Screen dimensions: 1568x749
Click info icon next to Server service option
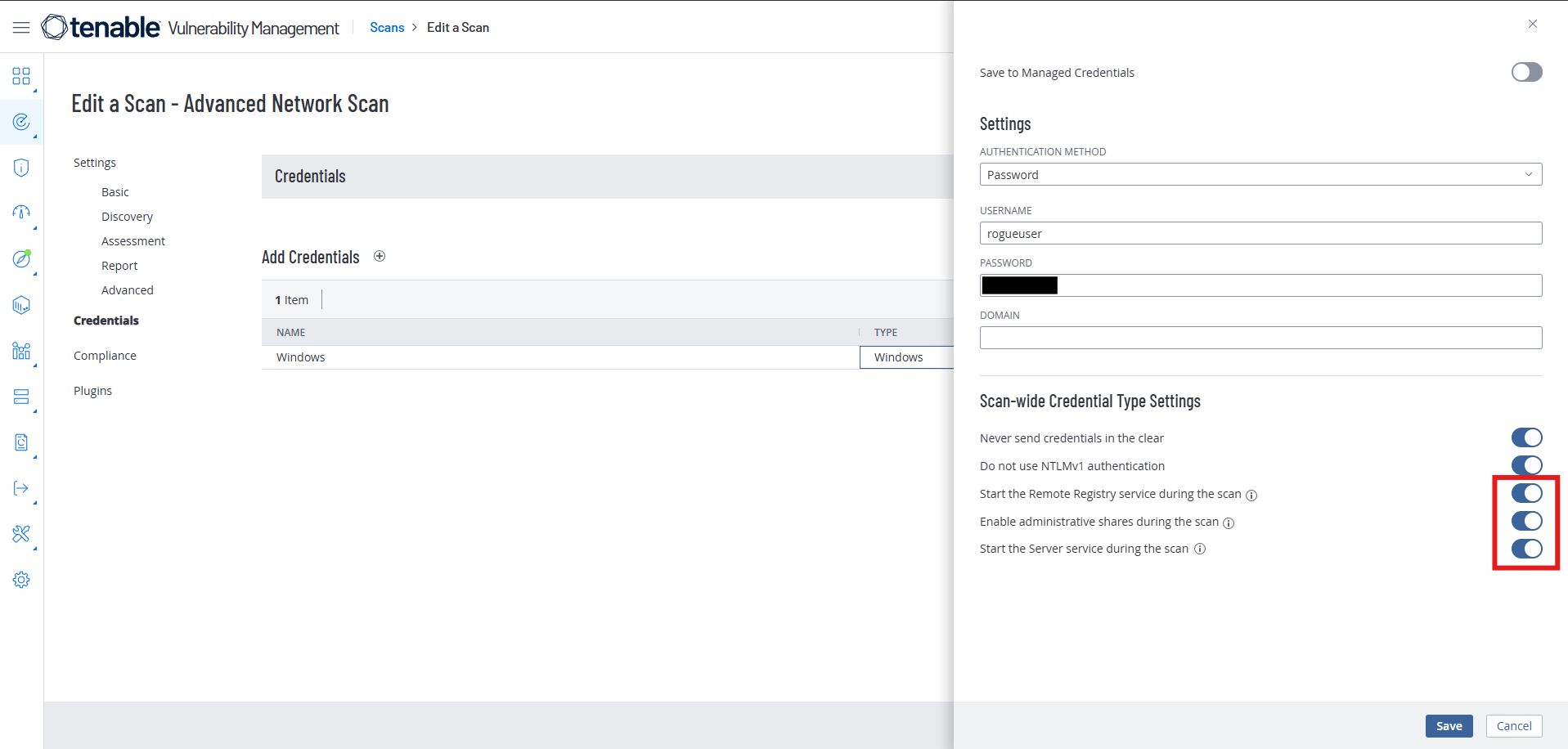point(1200,549)
